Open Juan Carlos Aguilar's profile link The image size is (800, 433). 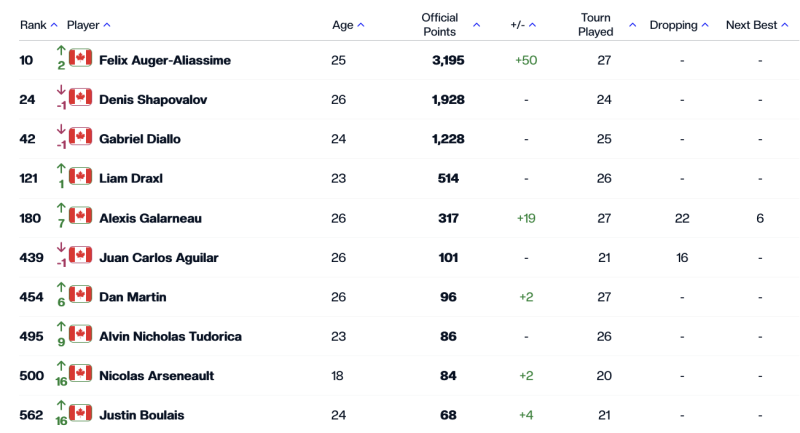click(159, 258)
